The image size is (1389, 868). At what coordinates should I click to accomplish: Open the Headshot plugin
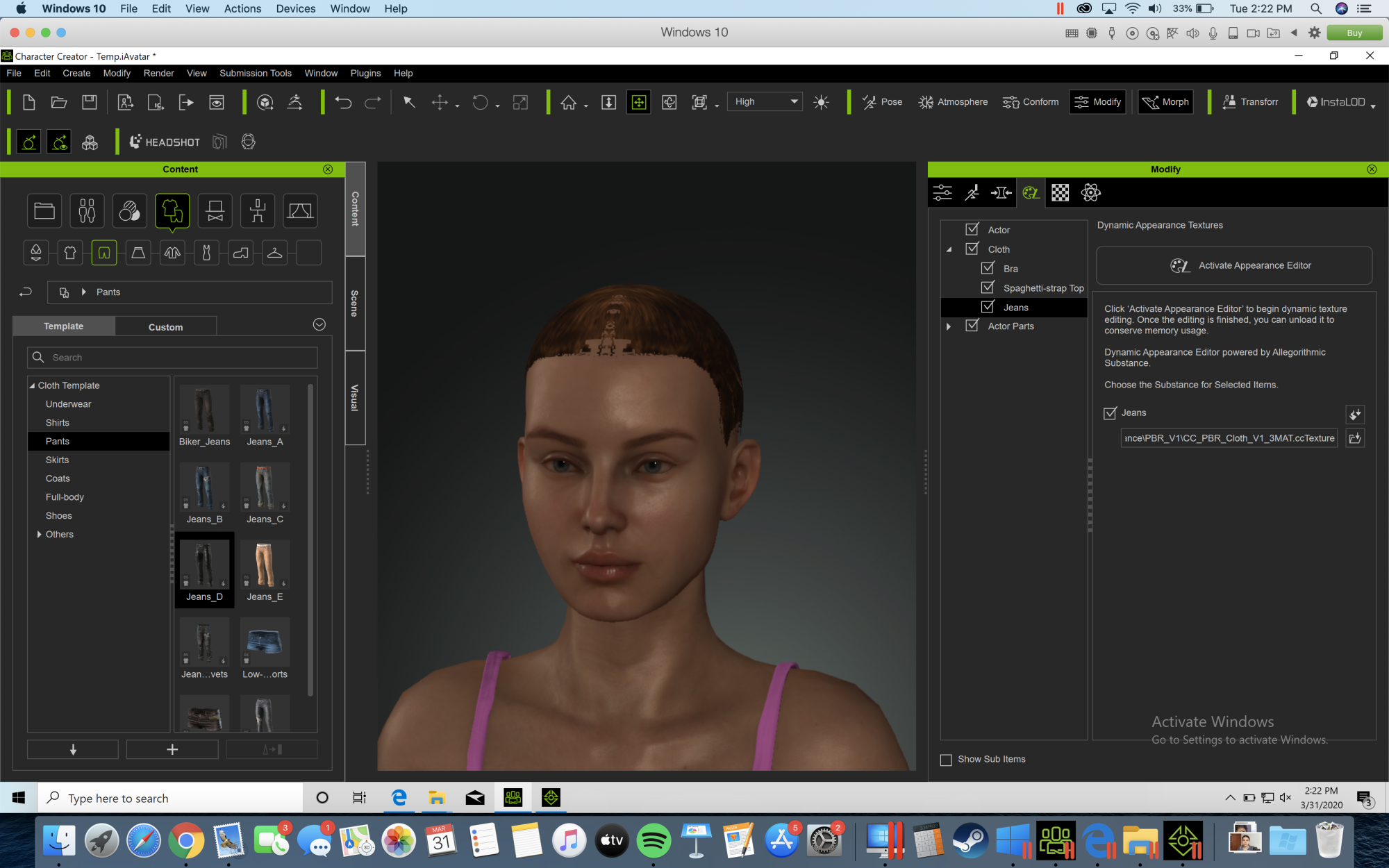[165, 142]
